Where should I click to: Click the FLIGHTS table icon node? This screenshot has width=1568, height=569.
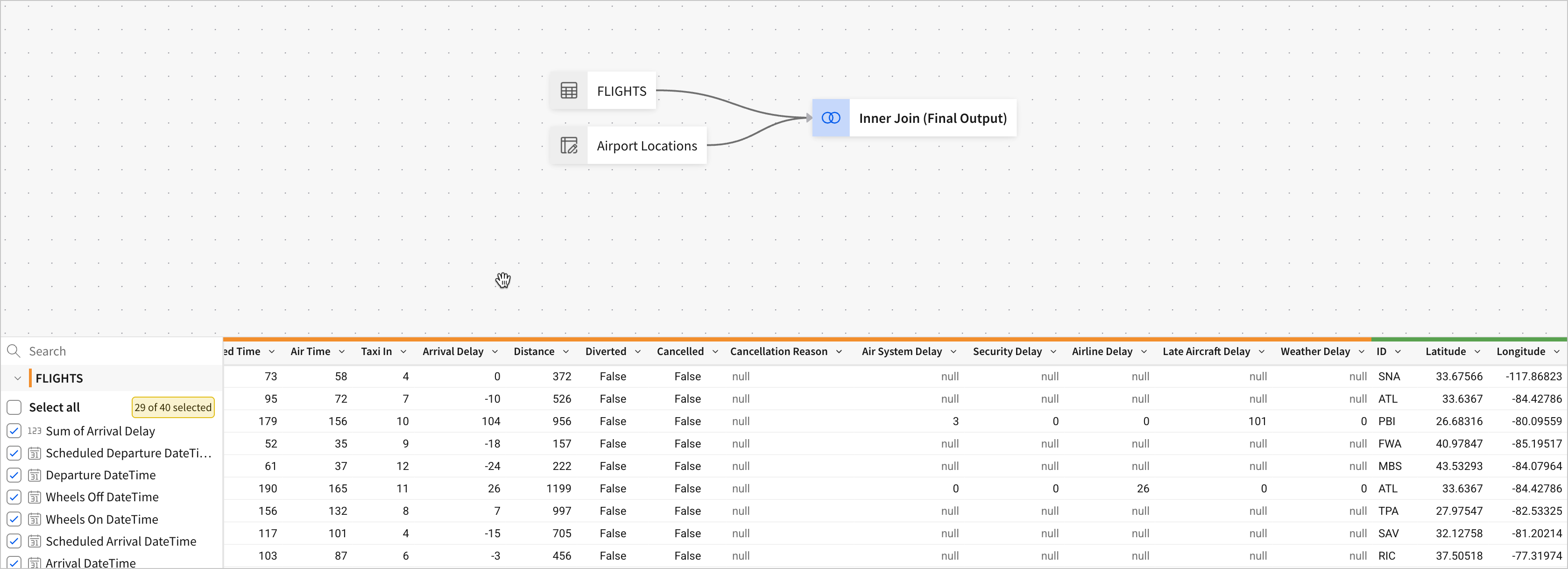[x=569, y=91]
